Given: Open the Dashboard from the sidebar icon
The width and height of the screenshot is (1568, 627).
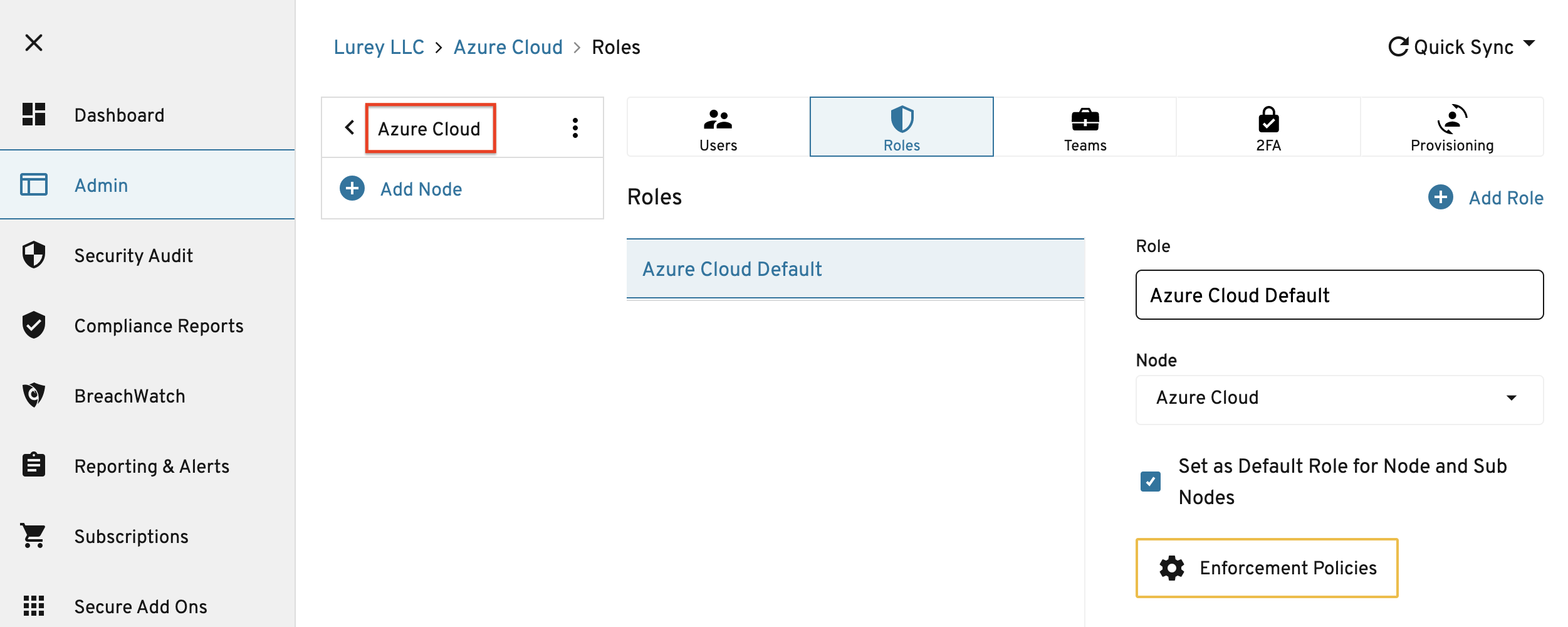Looking at the screenshot, I should [x=34, y=114].
